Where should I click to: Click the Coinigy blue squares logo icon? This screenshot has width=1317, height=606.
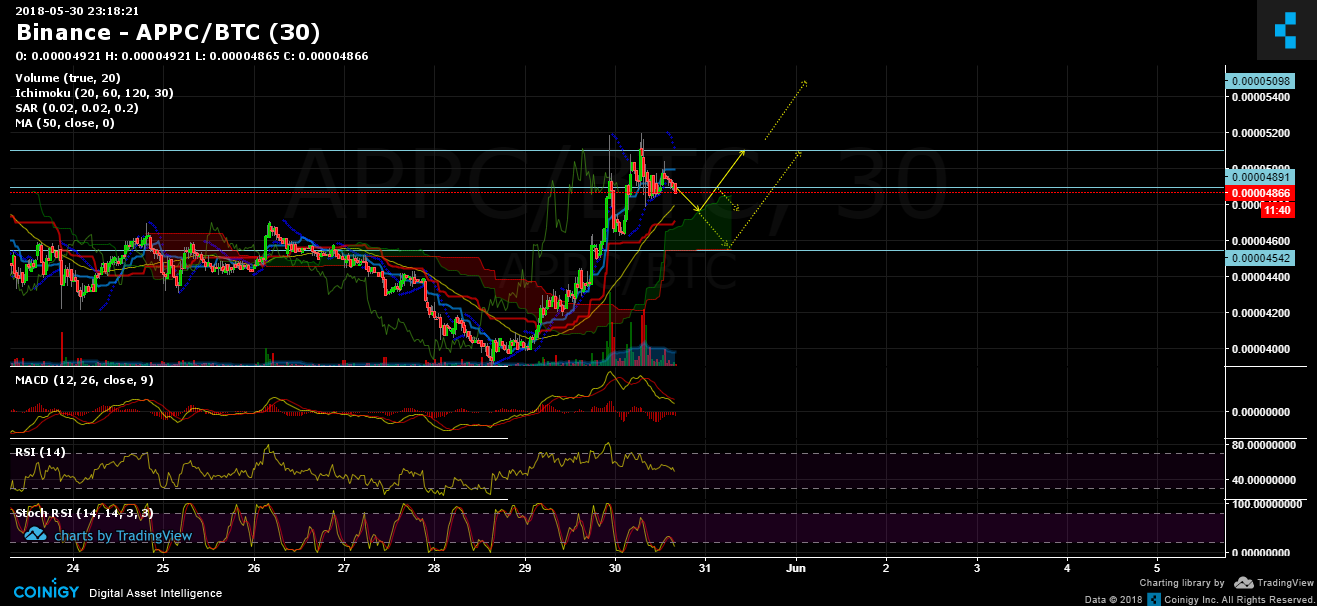click(x=1285, y=31)
